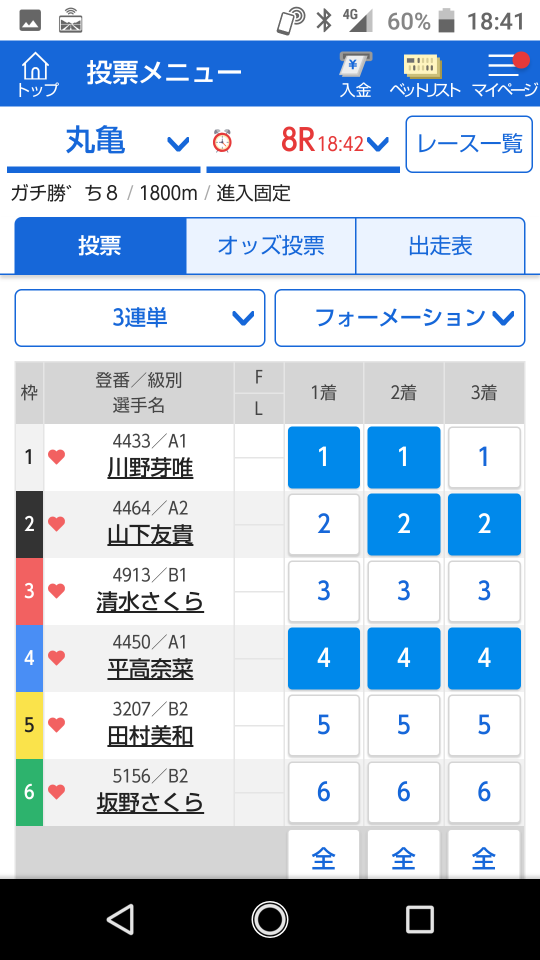Tap the heart icon next to 川野芽唯
540x960 pixels.
(56, 457)
